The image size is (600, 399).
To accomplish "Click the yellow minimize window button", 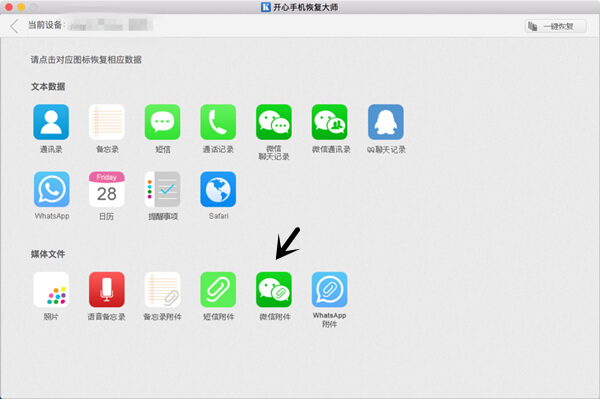I will [21, 7].
